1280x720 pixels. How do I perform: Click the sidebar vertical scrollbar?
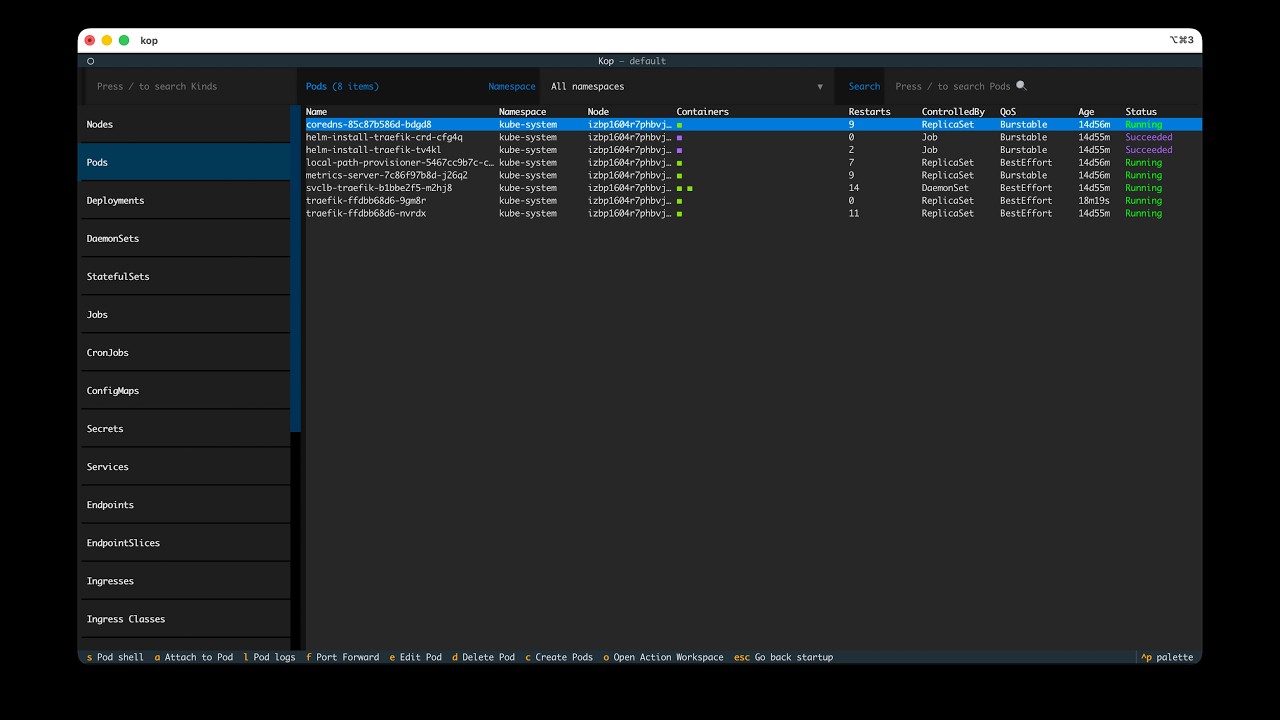coord(295,268)
